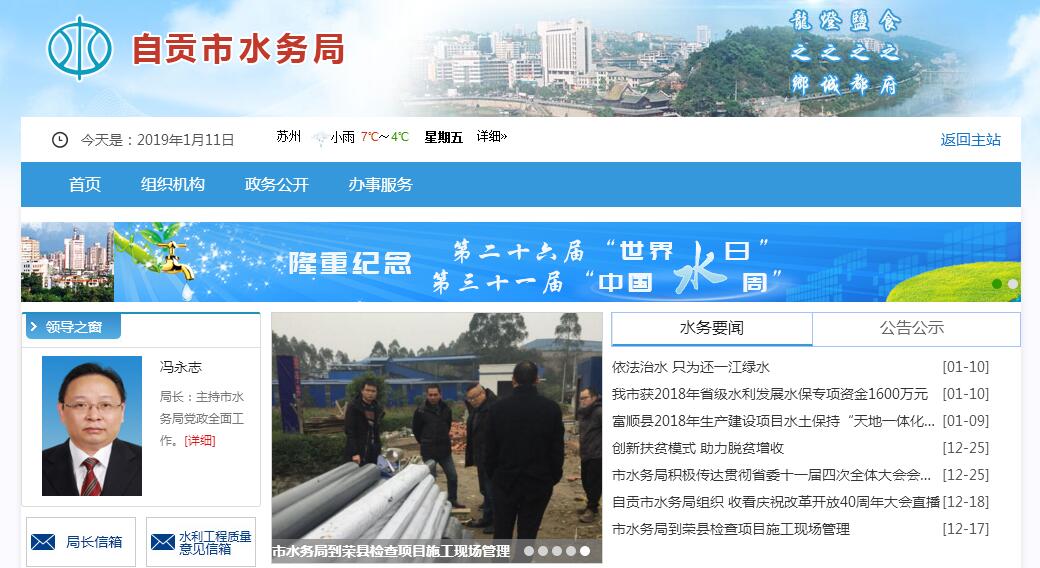Screen dimensions: 1040x568
Task: Click the director's portrait photo
Action: tap(92, 426)
